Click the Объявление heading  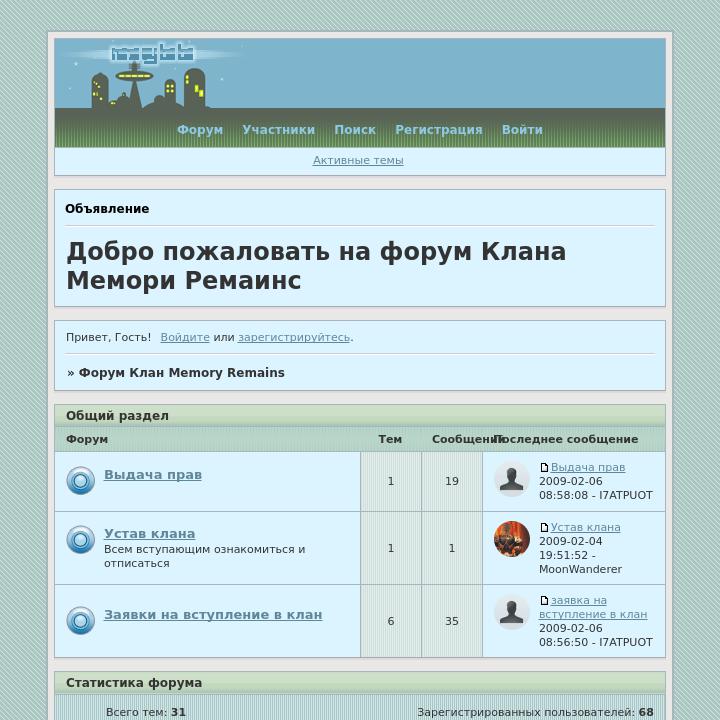point(107,208)
